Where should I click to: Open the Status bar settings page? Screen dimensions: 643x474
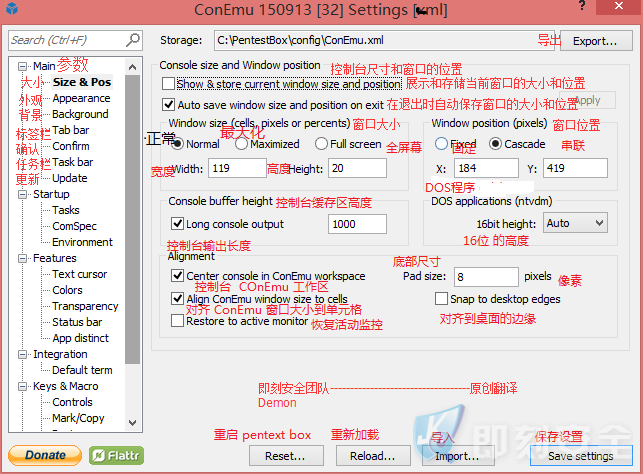click(77, 322)
